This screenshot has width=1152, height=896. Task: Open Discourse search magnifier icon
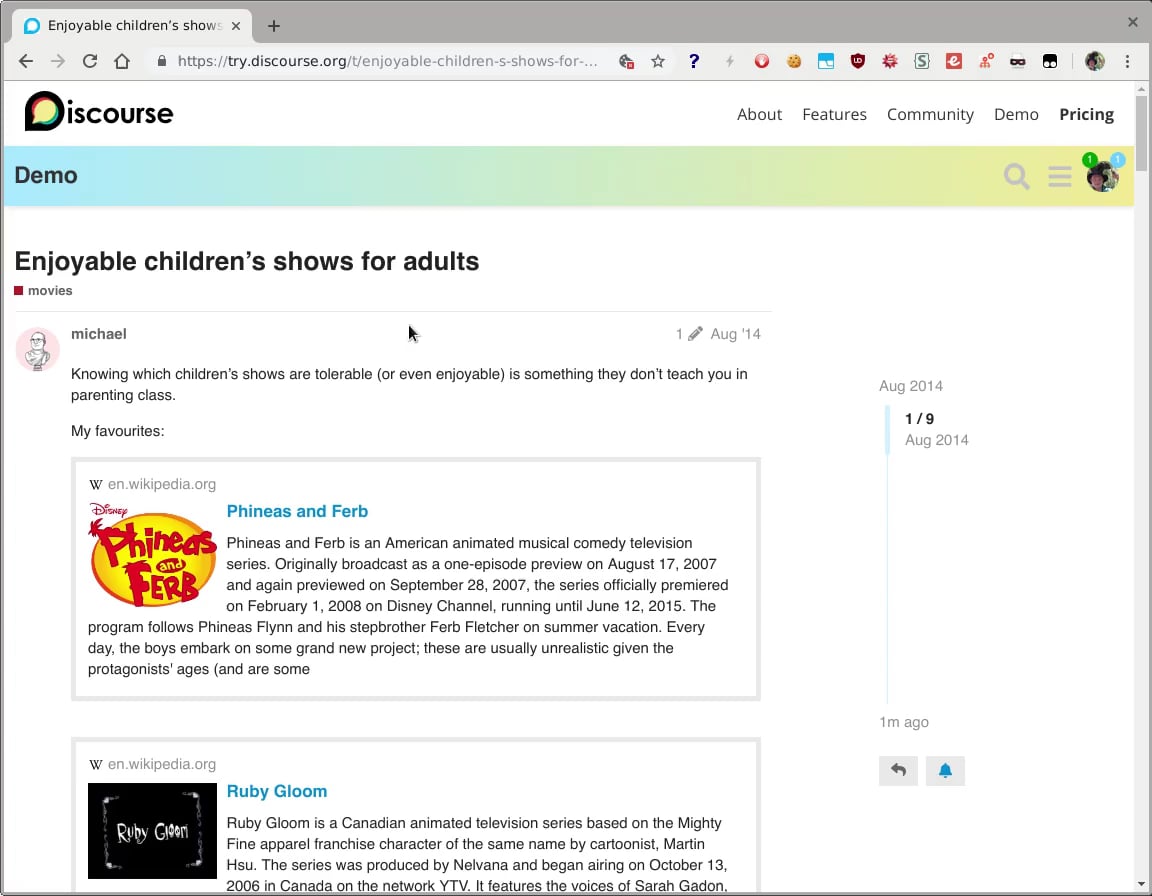[1016, 176]
